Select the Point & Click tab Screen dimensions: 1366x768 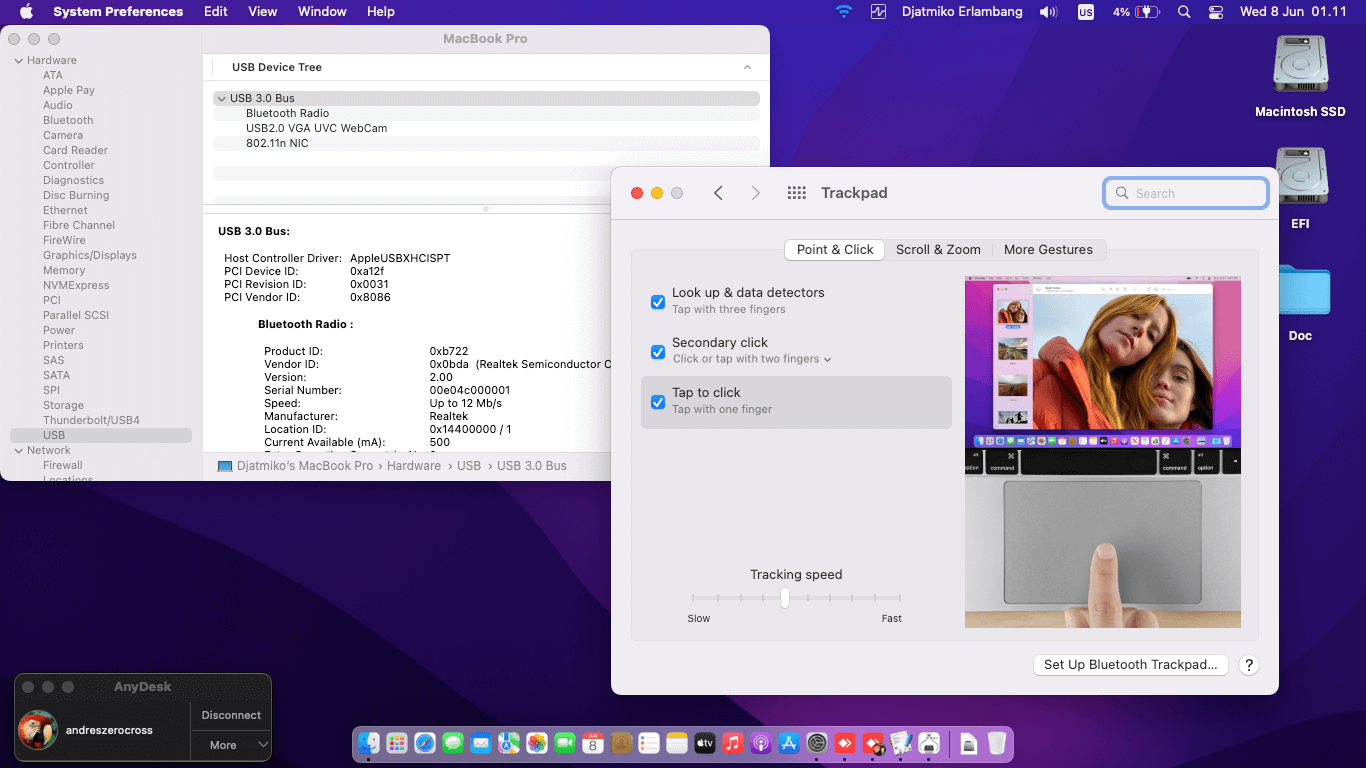click(835, 250)
